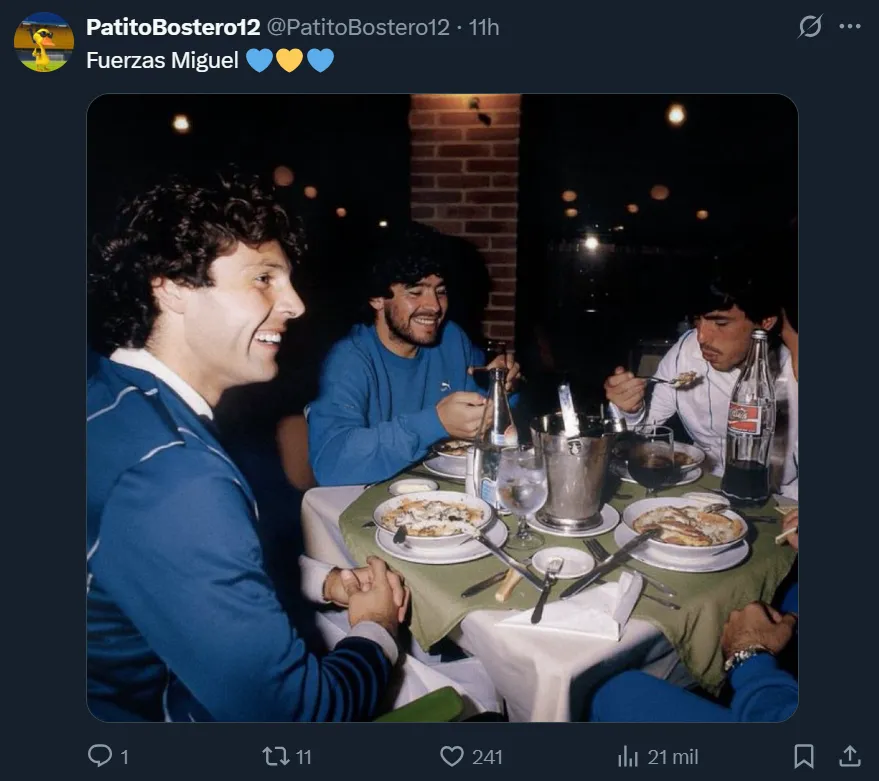Image resolution: width=879 pixels, height=781 pixels.
Task: Click the 11h timestamp
Action: [484, 27]
